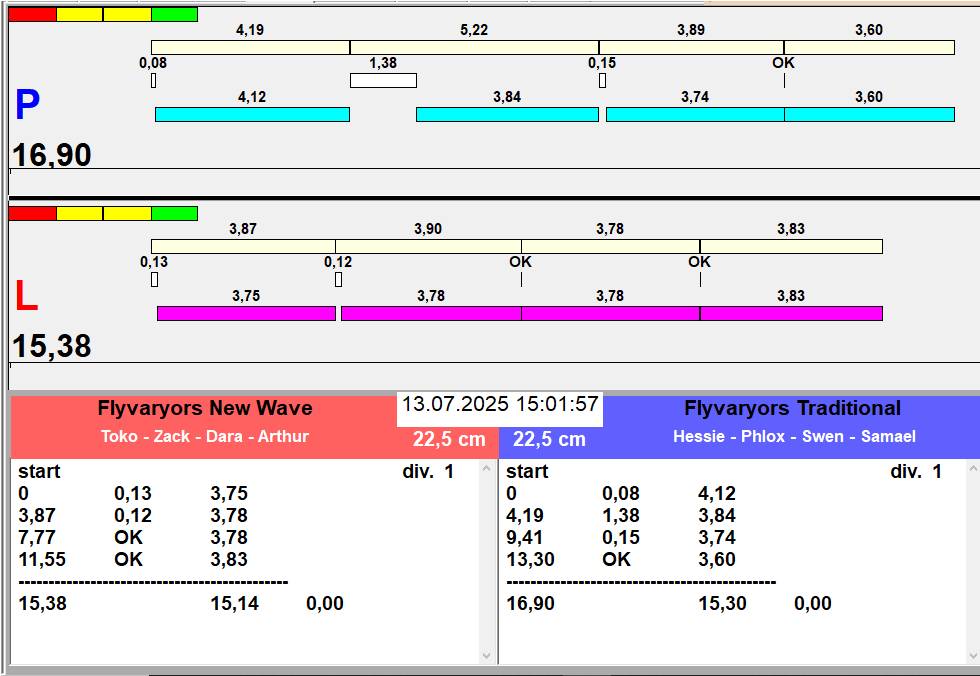Select the white 1,38 changeover bar
This screenshot has width=980, height=676.
[x=383, y=81]
